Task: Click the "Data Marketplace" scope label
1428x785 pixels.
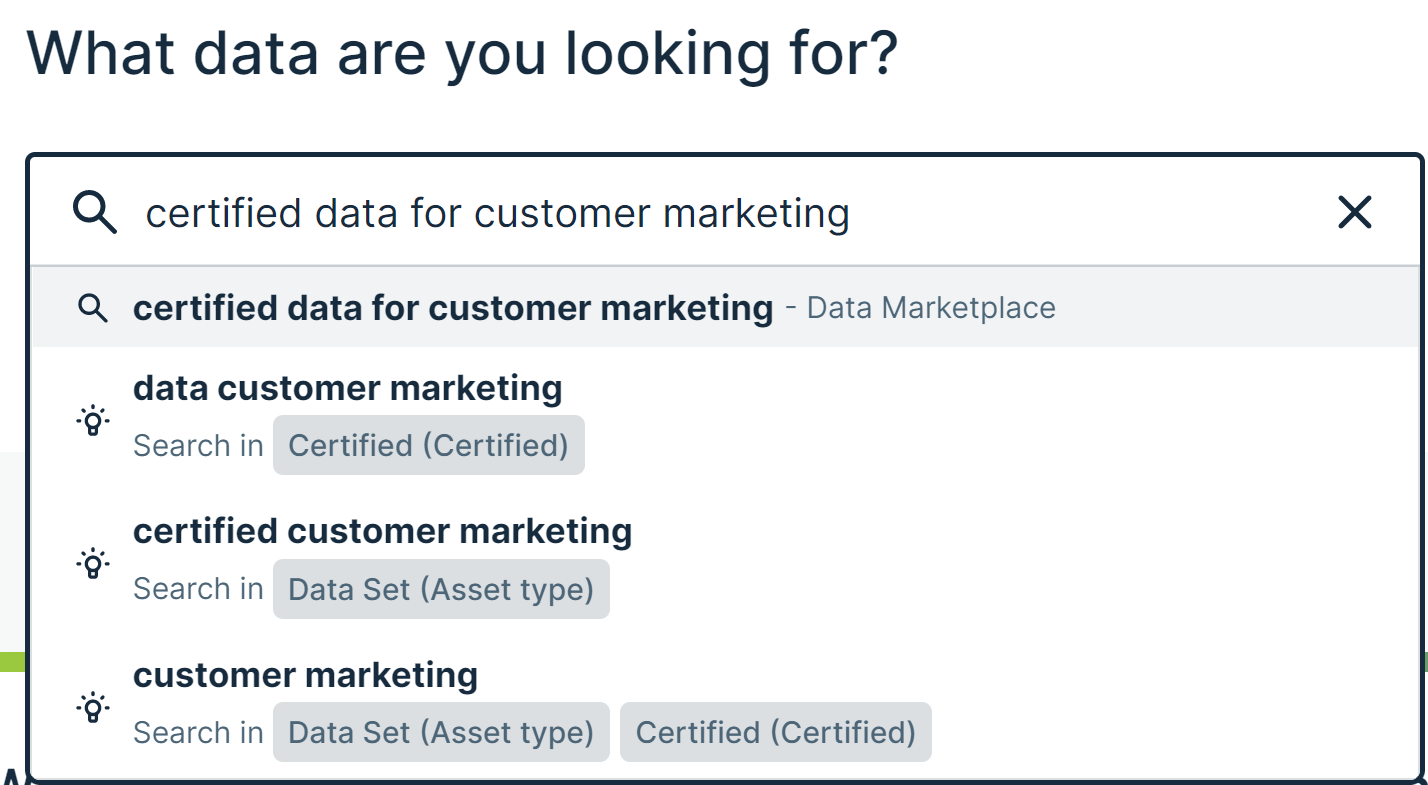Action: click(x=931, y=308)
